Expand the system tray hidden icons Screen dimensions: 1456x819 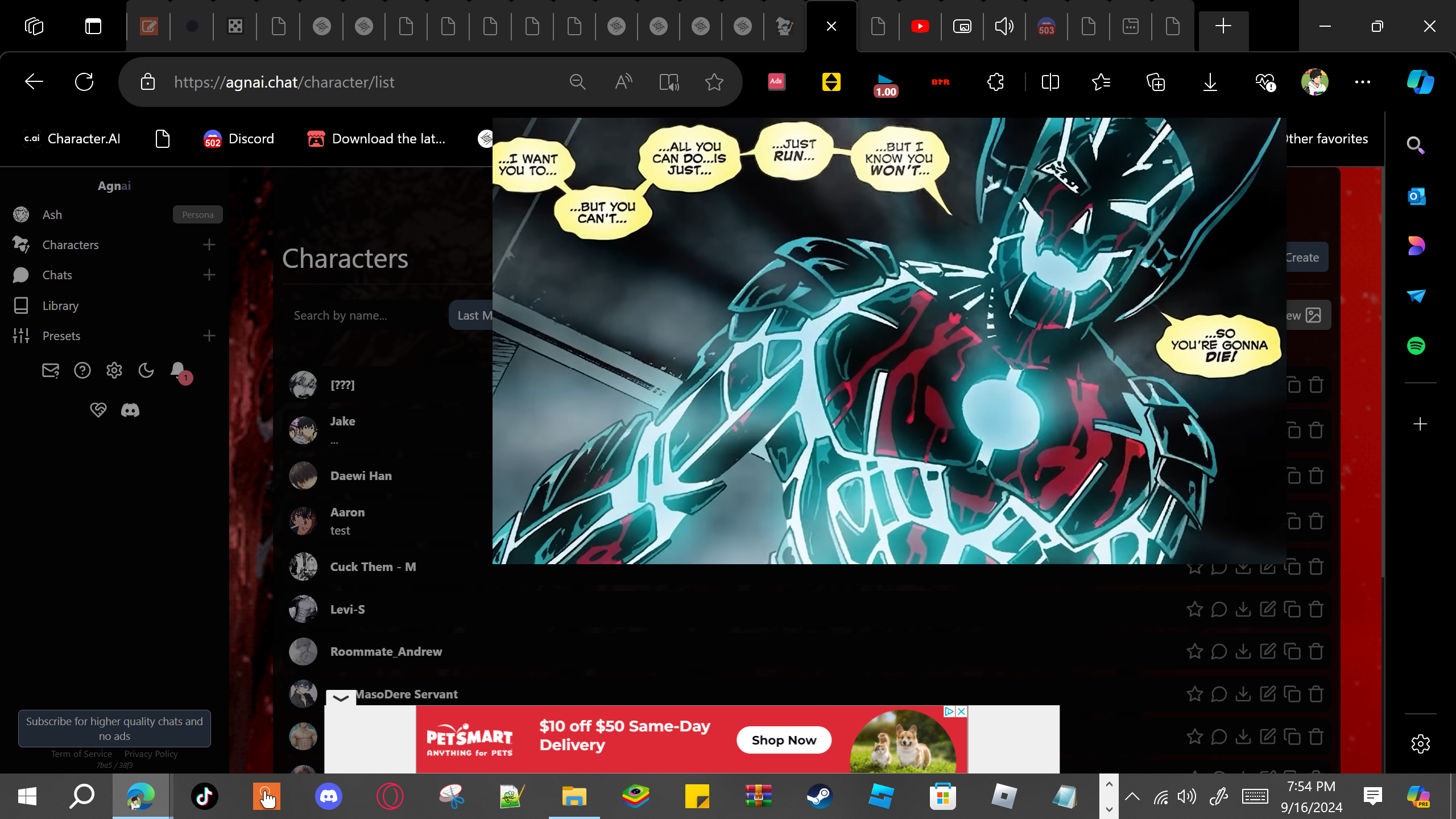[1132, 796]
